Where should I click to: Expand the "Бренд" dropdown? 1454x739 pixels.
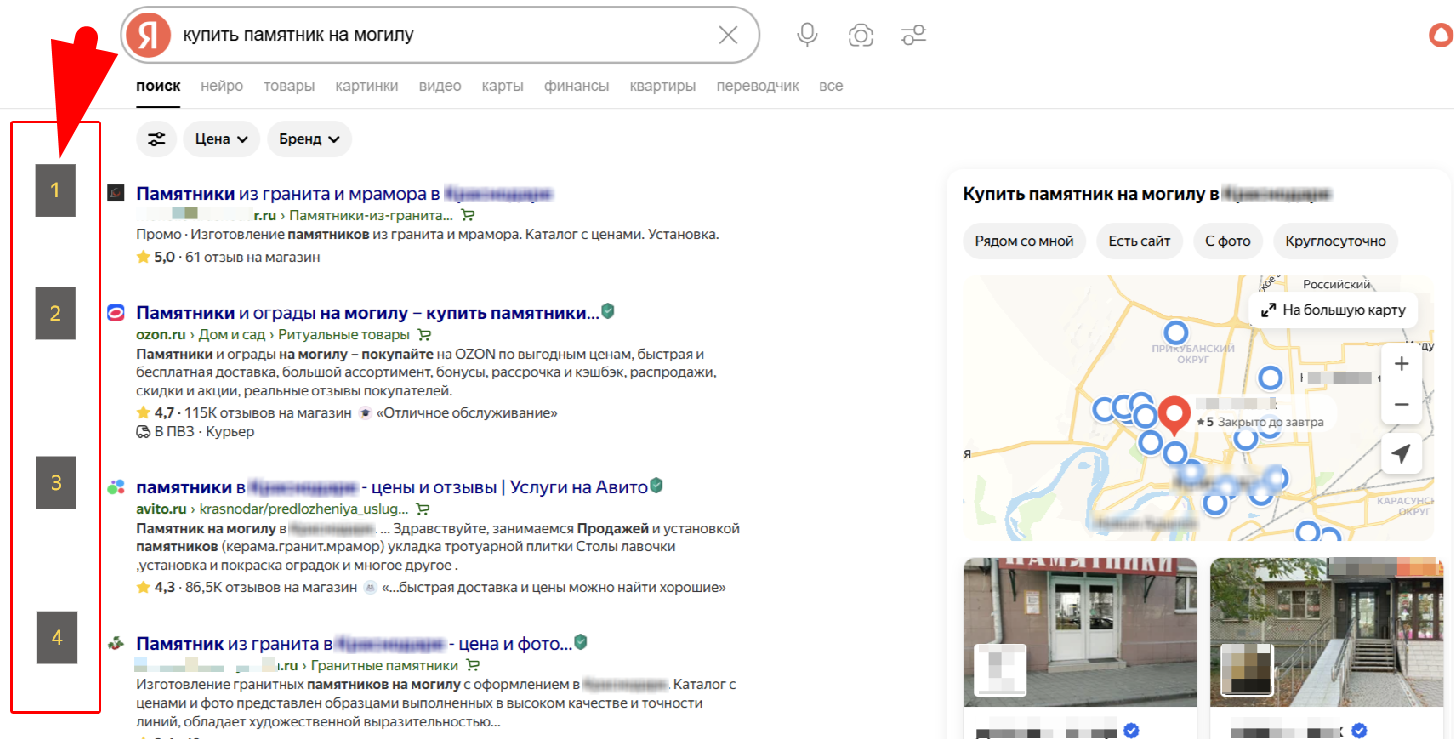point(309,139)
